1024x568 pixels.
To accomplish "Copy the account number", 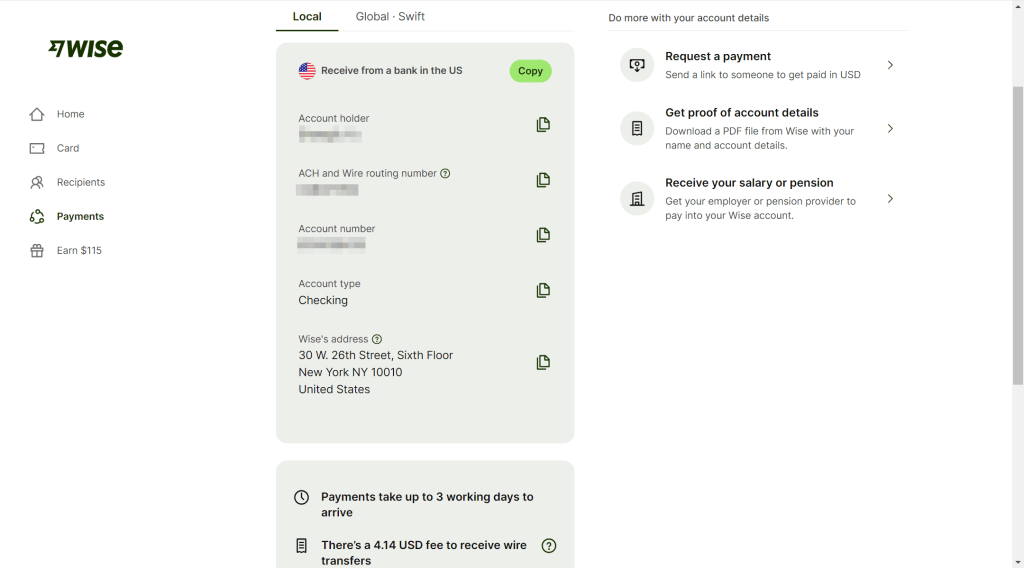I will [543, 235].
